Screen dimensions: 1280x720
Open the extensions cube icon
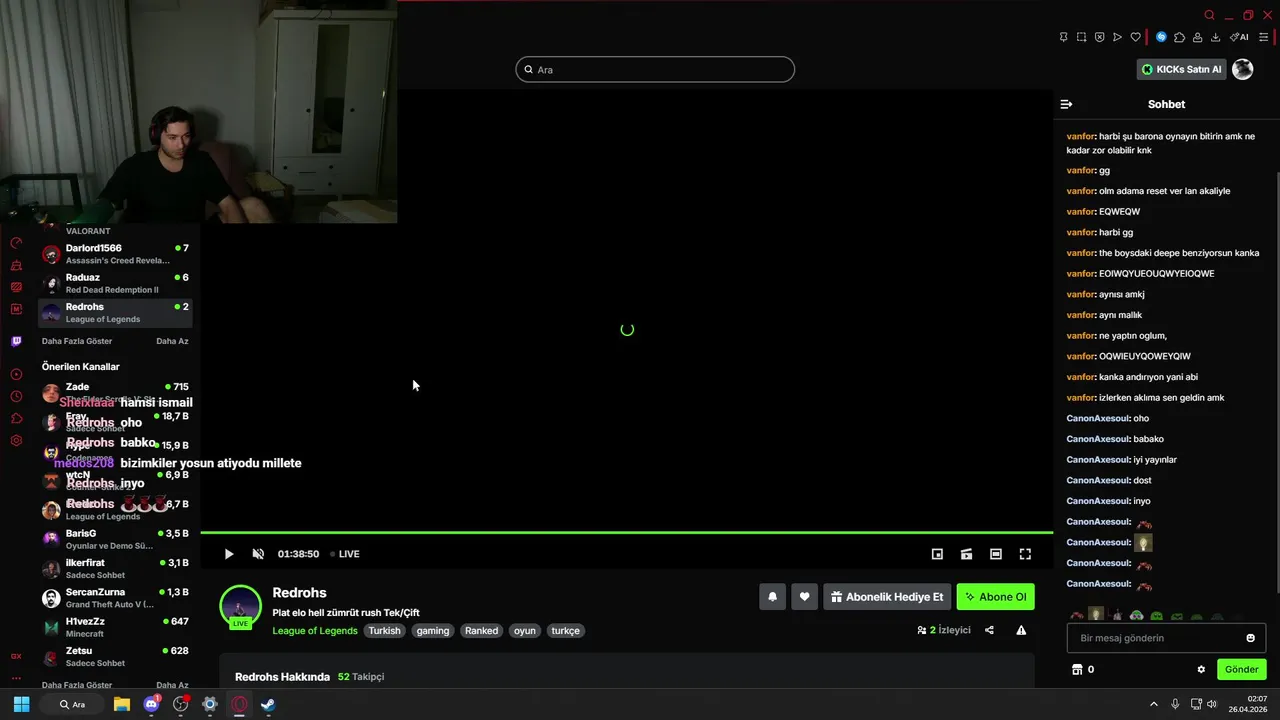point(1179,37)
